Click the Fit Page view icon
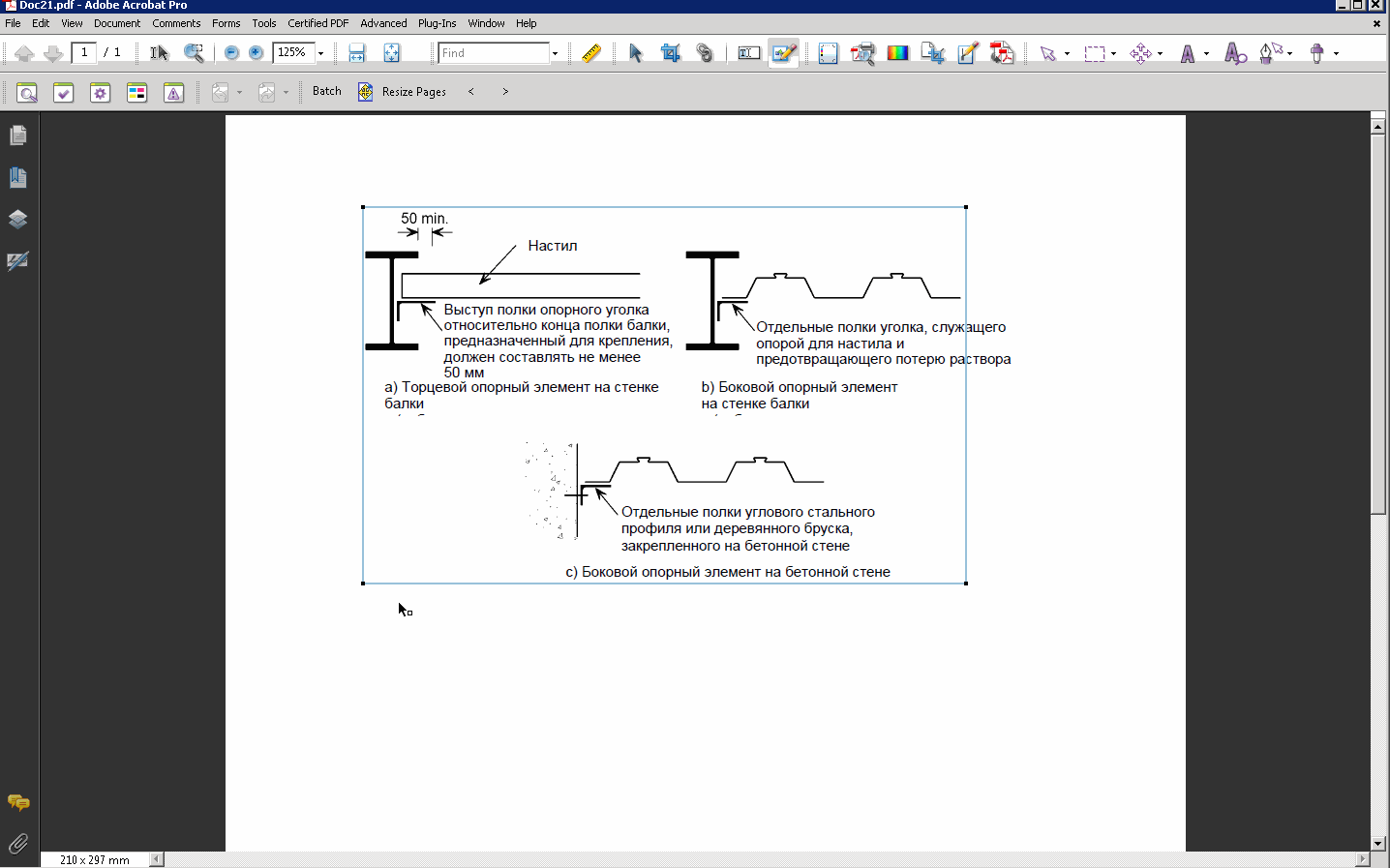Screen dimensions: 1390x868 pos(392,53)
